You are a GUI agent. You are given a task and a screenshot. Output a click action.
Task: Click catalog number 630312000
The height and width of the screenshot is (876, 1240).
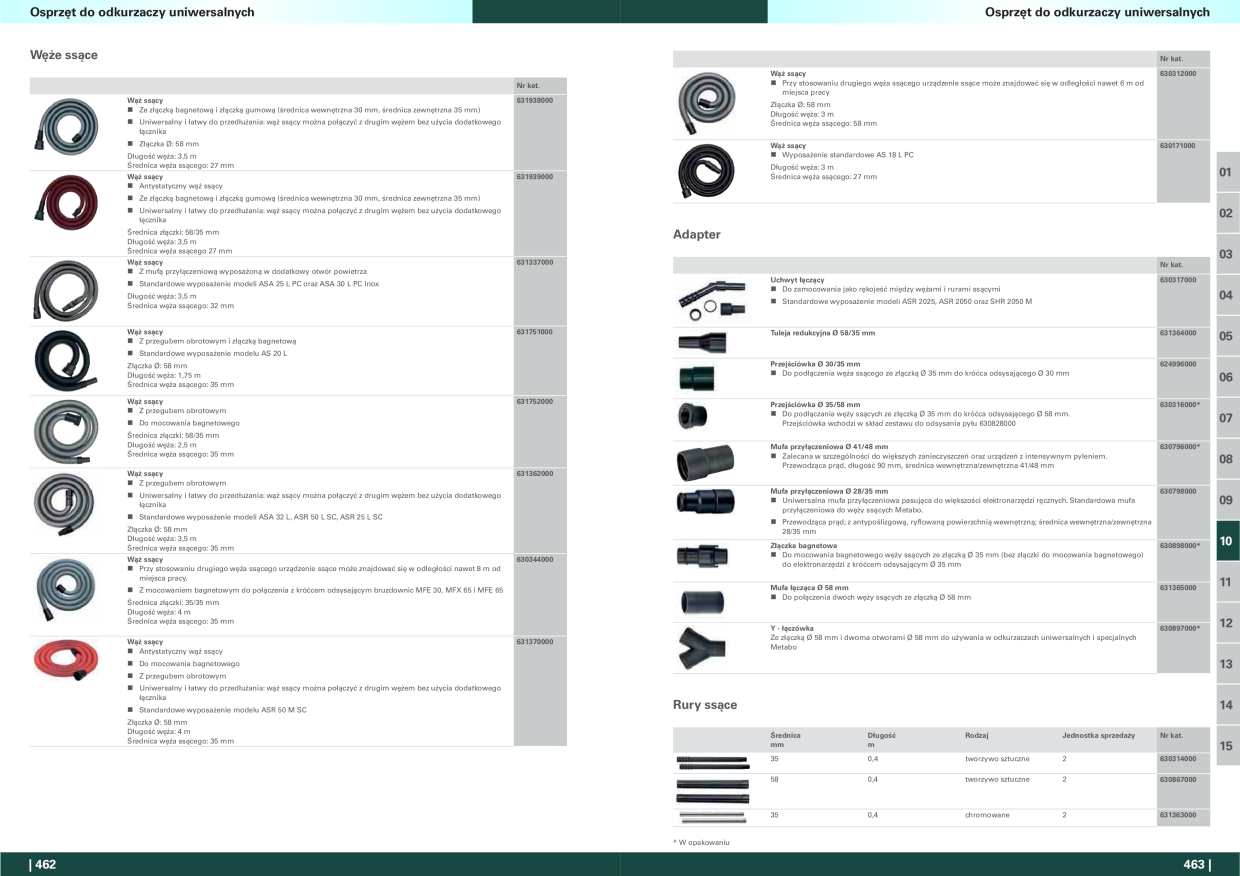click(1179, 74)
